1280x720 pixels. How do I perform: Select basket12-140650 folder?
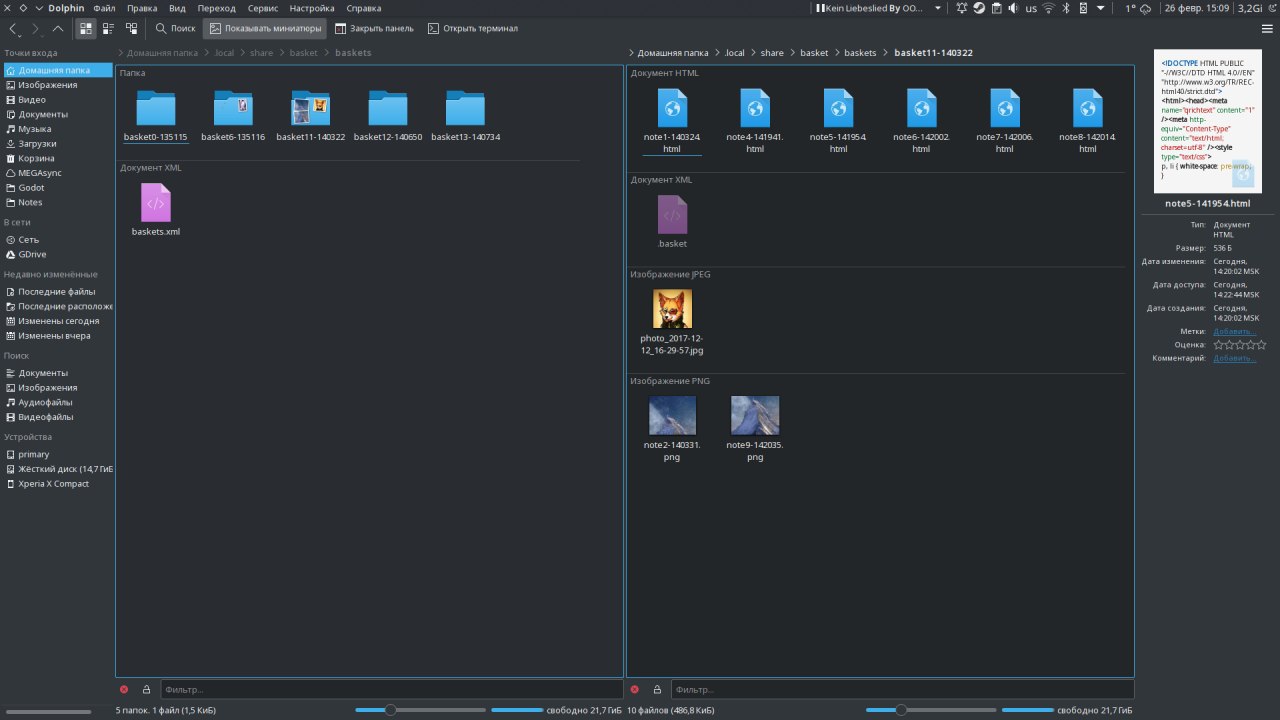pyautogui.click(x=388, y=115)
